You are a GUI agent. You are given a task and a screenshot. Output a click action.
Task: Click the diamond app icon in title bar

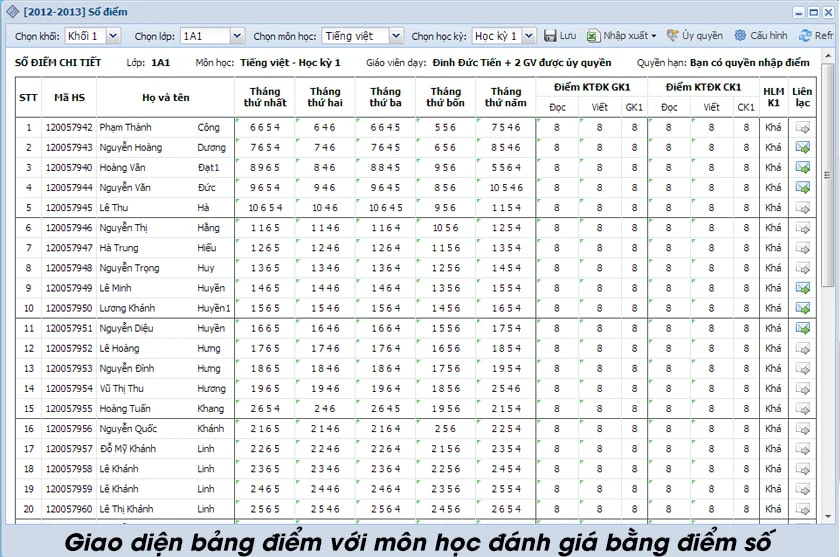coord(12,11)
